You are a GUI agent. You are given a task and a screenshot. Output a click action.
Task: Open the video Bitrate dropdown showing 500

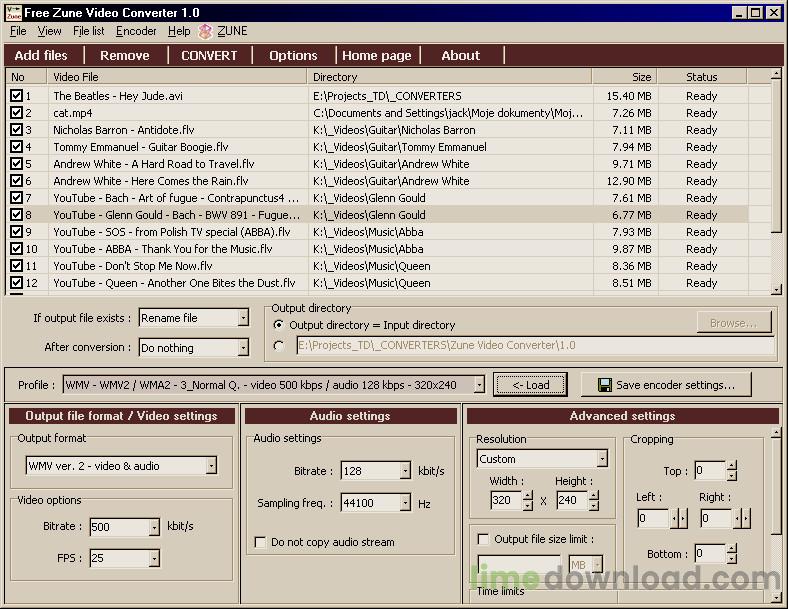[x=154, y=527]
